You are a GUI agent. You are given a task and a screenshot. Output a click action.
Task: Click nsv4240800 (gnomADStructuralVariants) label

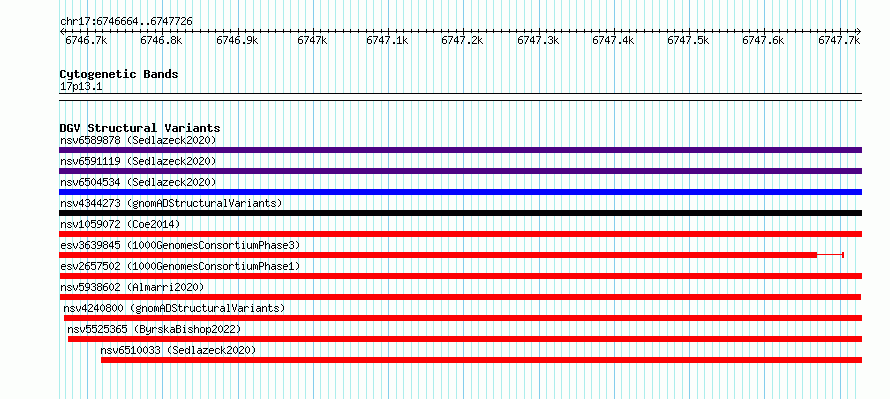point(174,308)
